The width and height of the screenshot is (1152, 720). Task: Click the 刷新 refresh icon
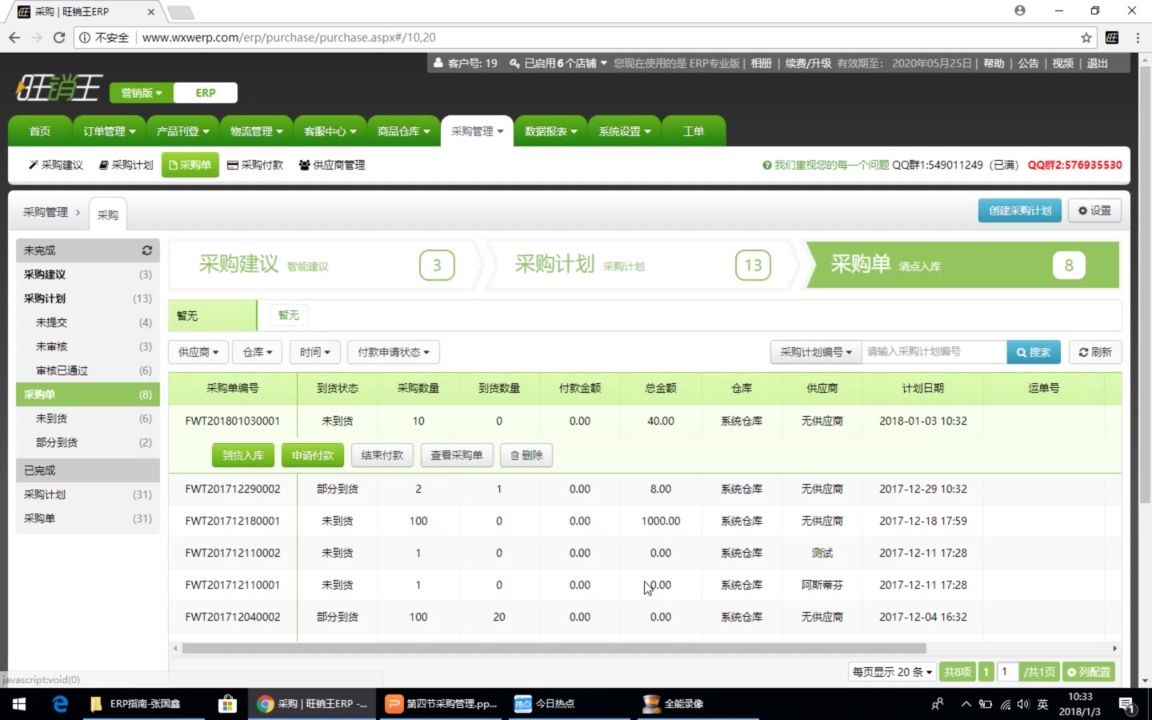pos(1093,352)
